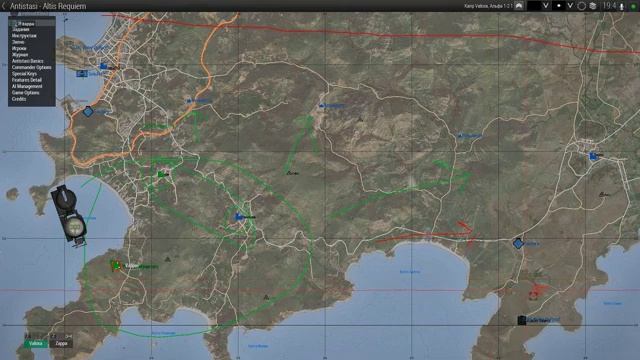Click the circle icon in top bar
Viewport: 640px width, 360px height.
(x=582, y=6)
